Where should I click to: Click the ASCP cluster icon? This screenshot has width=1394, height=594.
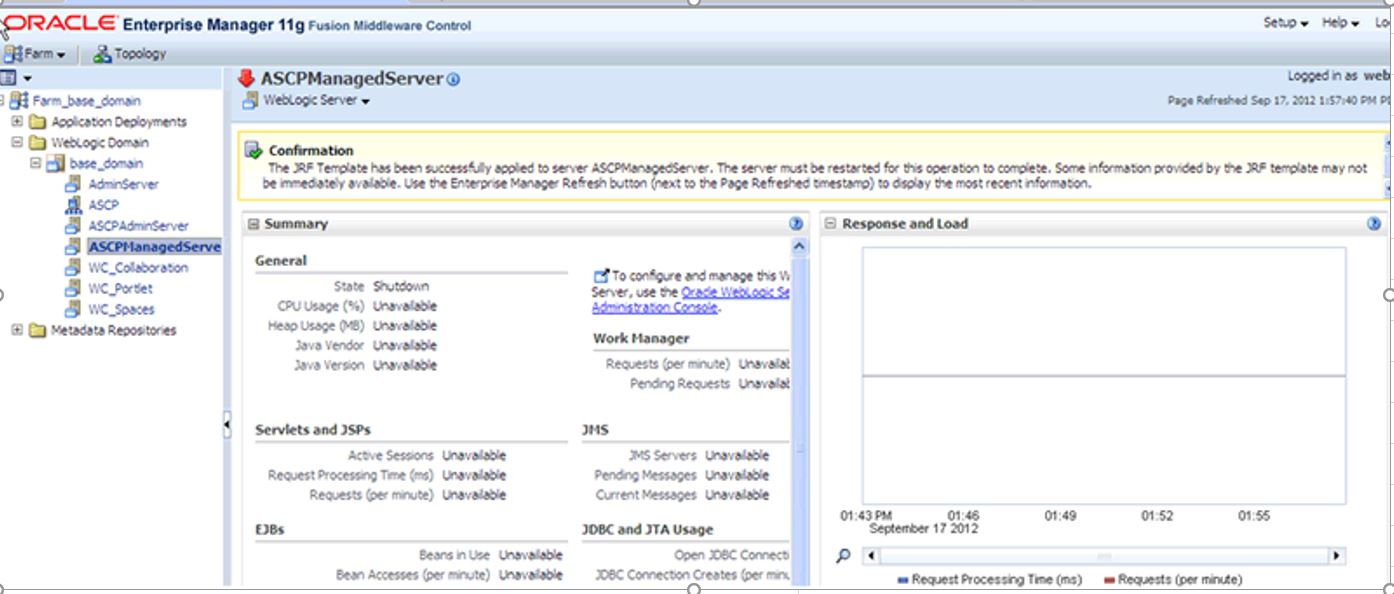[73, 205]
